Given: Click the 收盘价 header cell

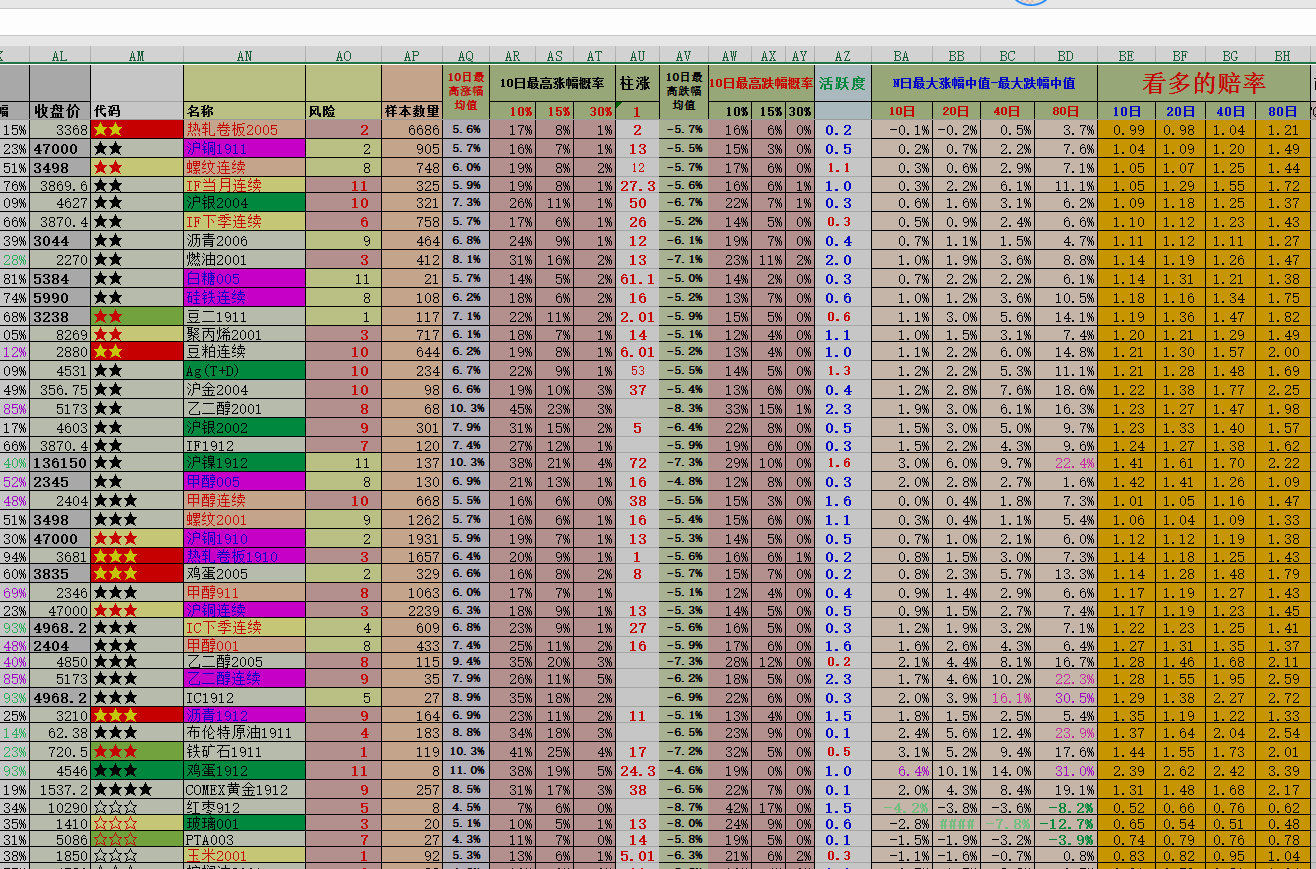Looking at the screenshot, I should pos(60,111).
